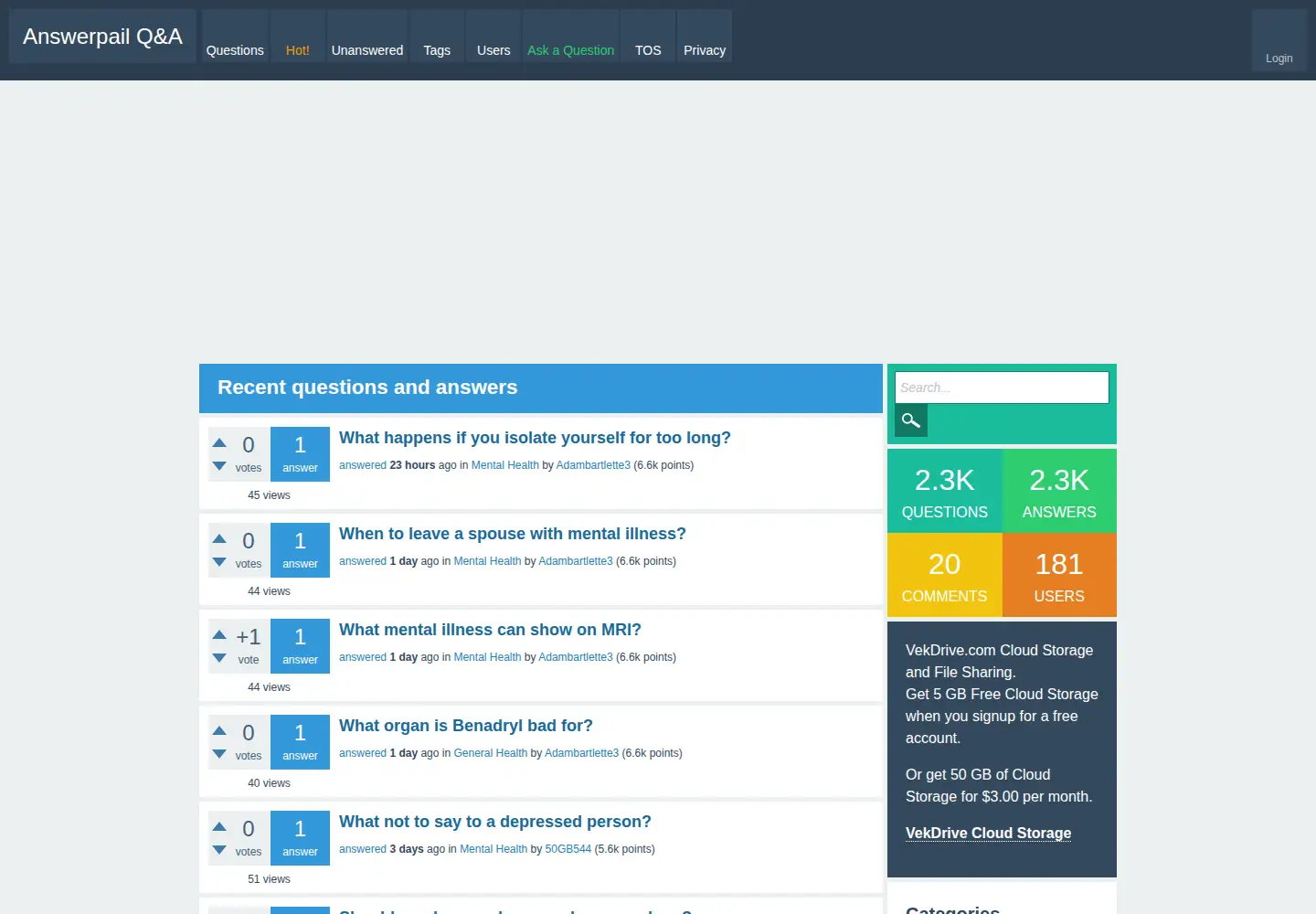Screen dimensions: 1316x914
Task: Downvote 'What happens if you isolate yourself' question
Action: [x=219, y=466]
